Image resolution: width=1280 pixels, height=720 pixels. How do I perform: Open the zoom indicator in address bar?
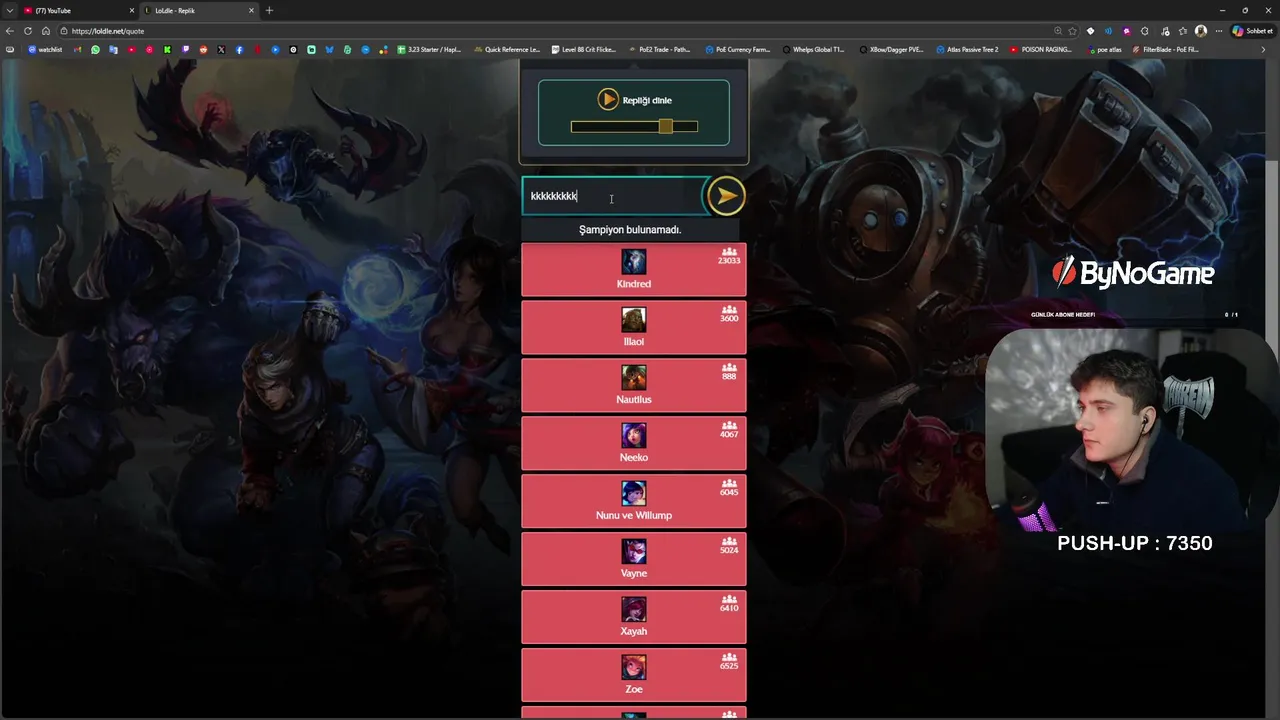[1058, 31]
